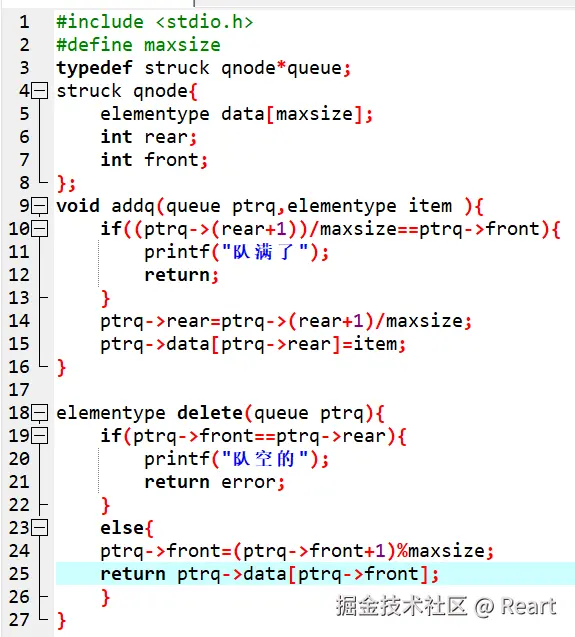Click 'ptrq->data[ptrq->rear]=item;' line

253,344
